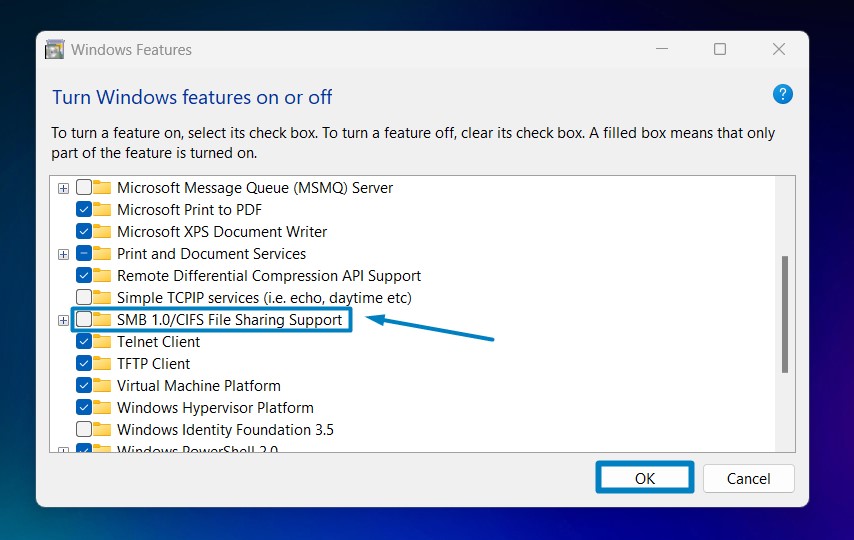Click the folder icon beside Windows Identity Foundation 3.5
The image size is (854, 540).
[x=102, y=429]
